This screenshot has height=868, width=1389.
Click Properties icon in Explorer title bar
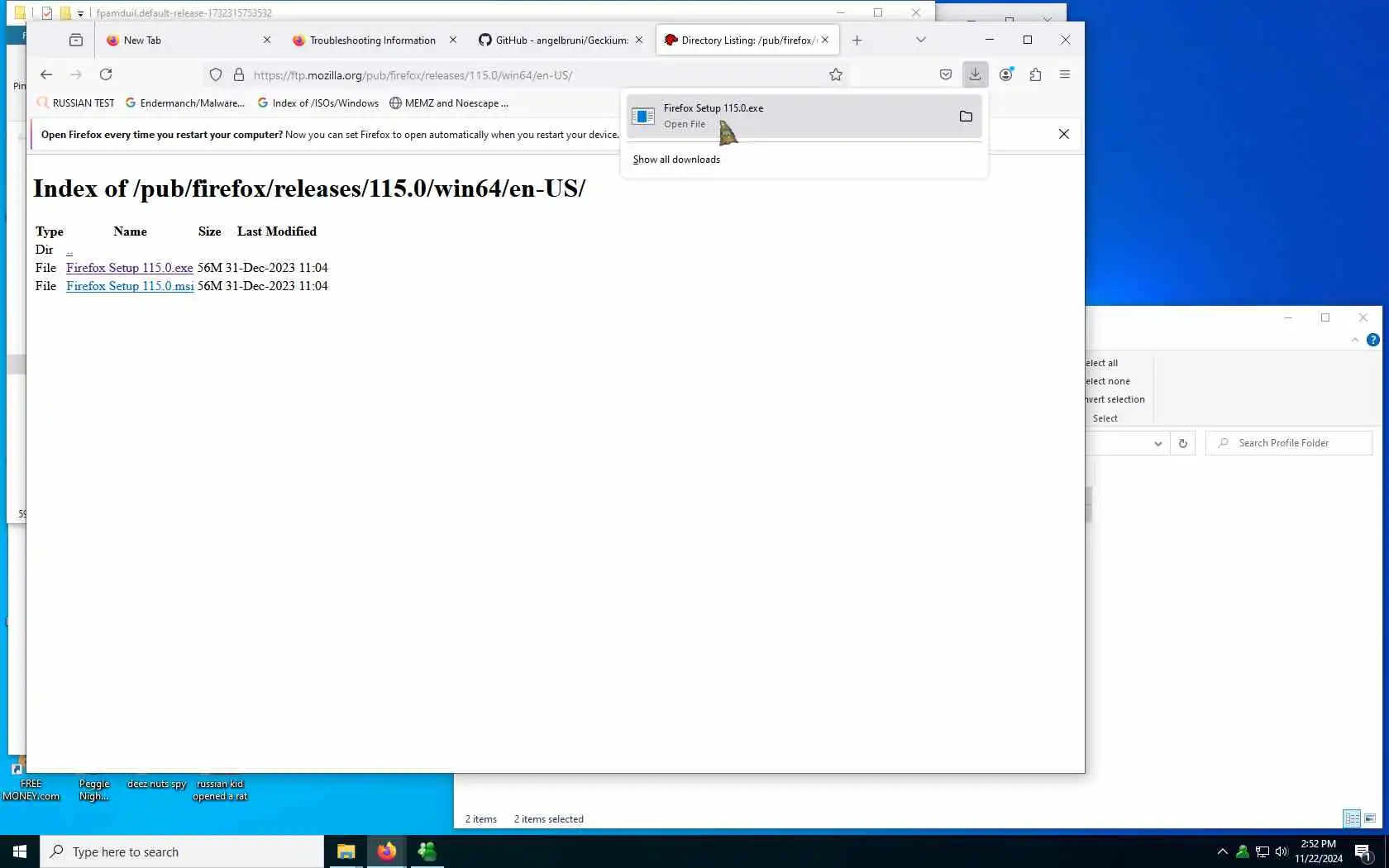point(47,13)
